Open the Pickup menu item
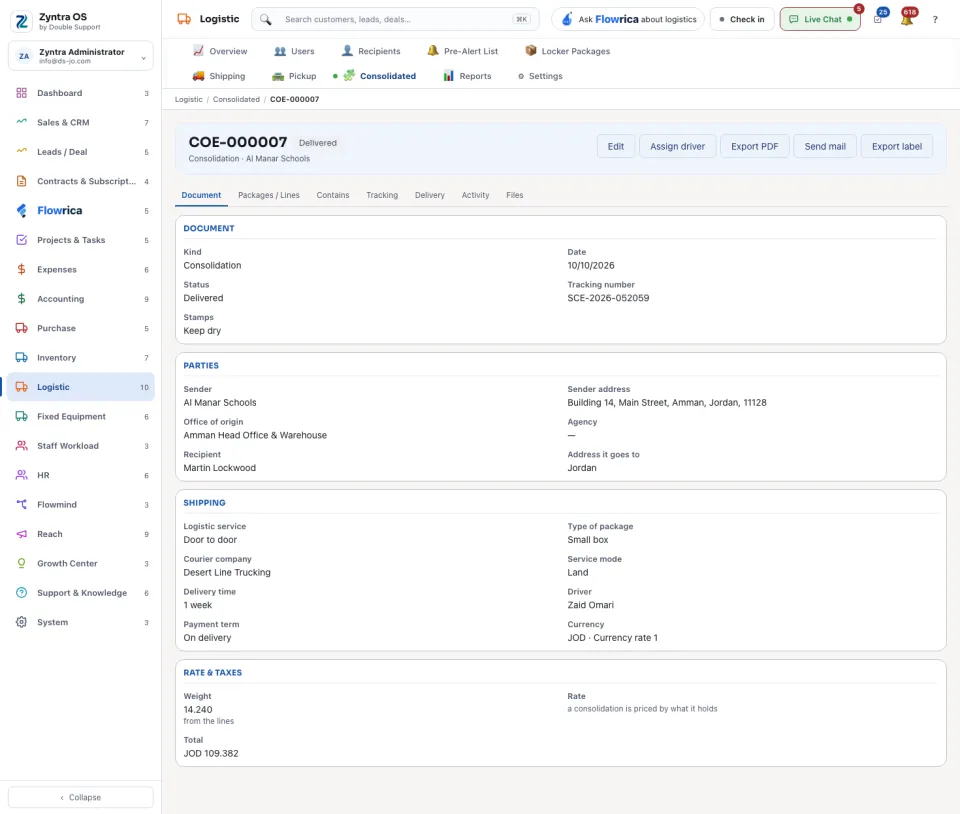 pyautogui.click(x=294, y=76)
